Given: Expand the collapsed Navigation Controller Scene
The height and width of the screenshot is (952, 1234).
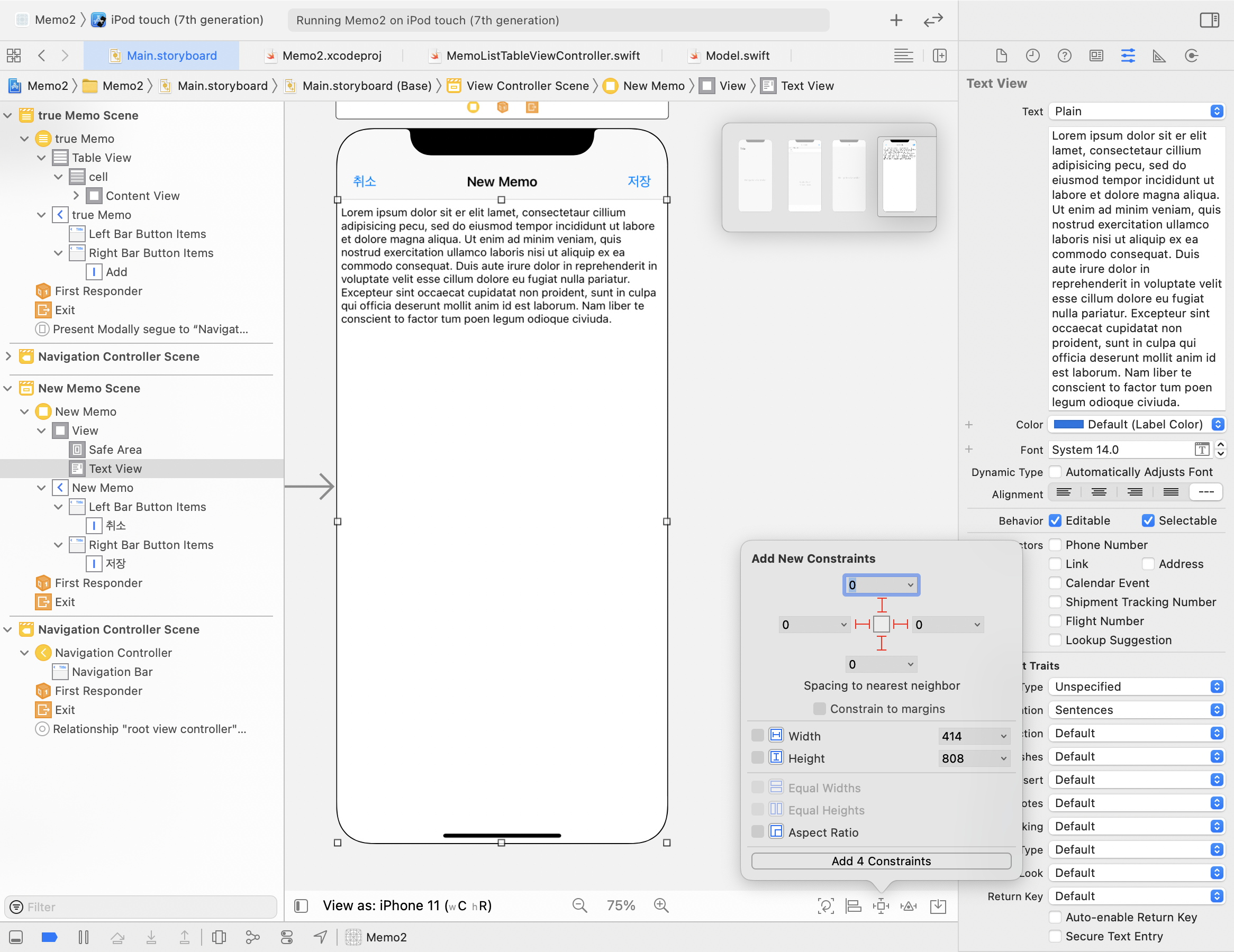Looking at the screenshot, I should [x=8, y=356].
